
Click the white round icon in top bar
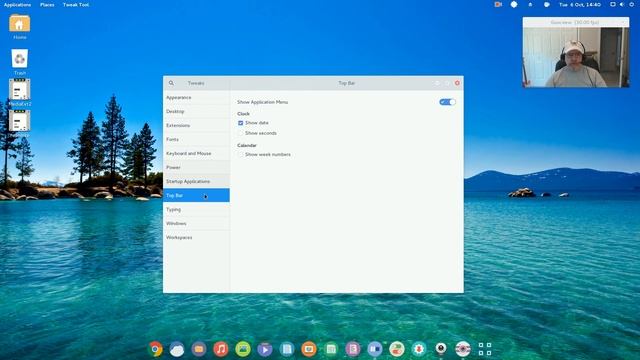point(514,4)
